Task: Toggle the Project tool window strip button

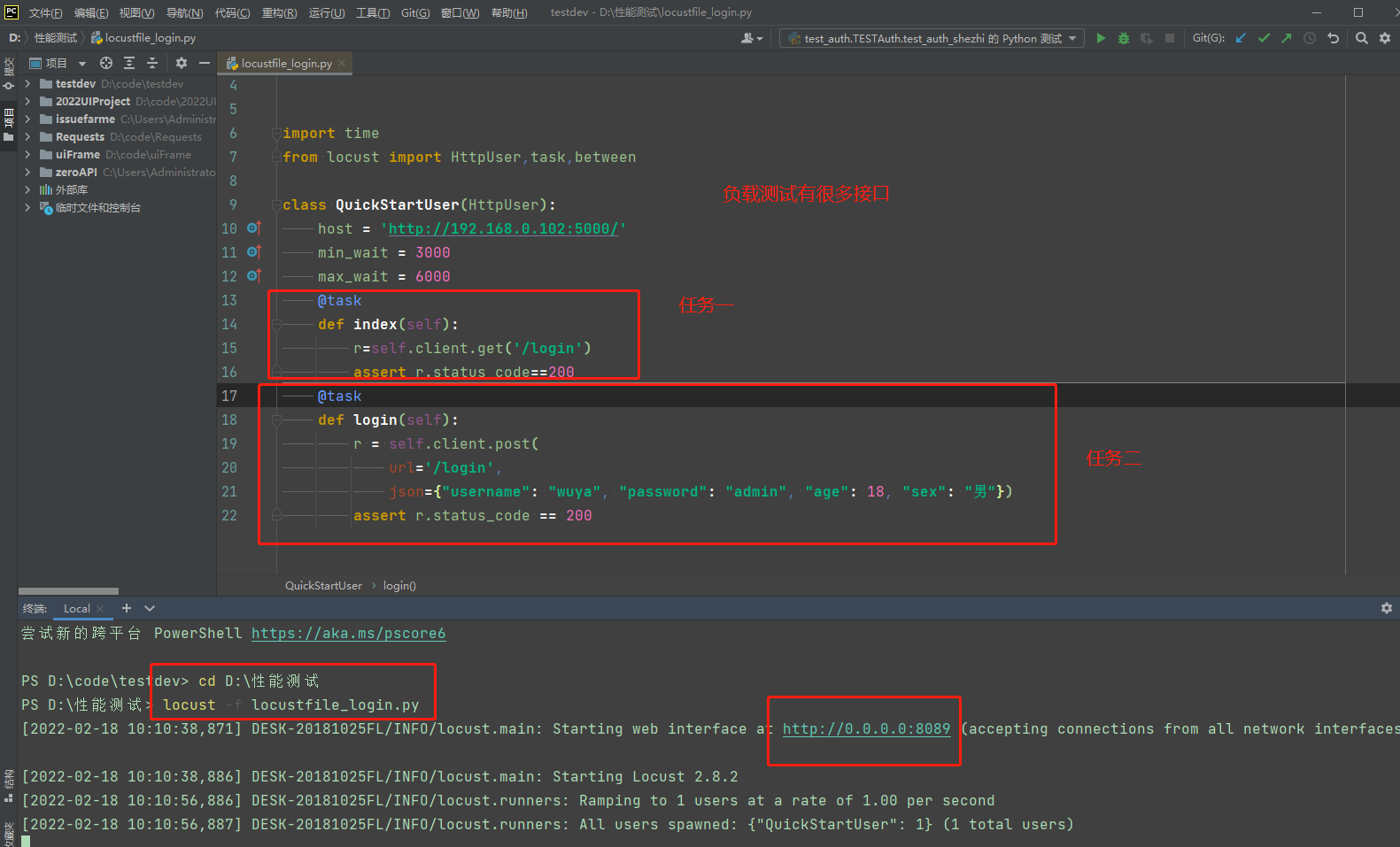Action: (9, 124)
